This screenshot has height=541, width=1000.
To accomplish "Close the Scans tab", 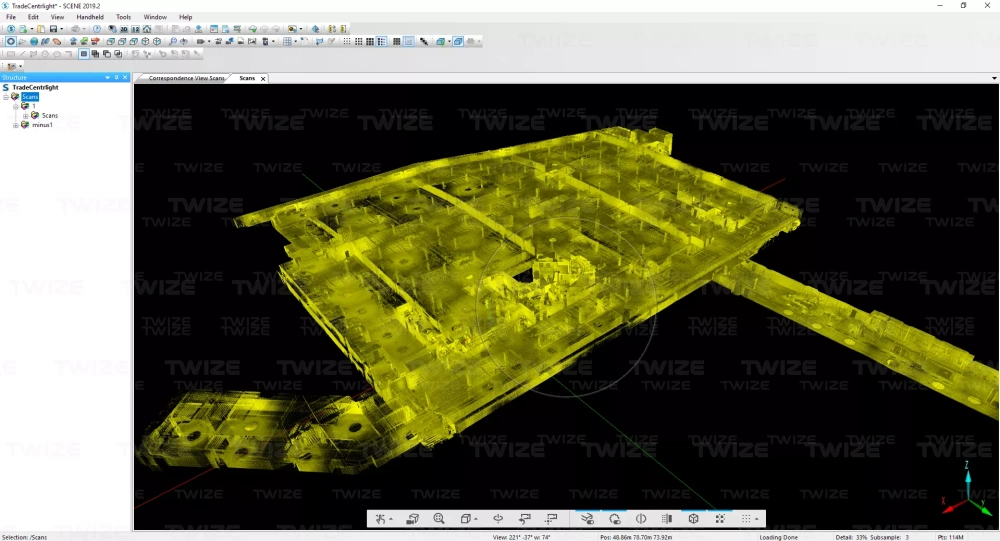I will (263, 78).
